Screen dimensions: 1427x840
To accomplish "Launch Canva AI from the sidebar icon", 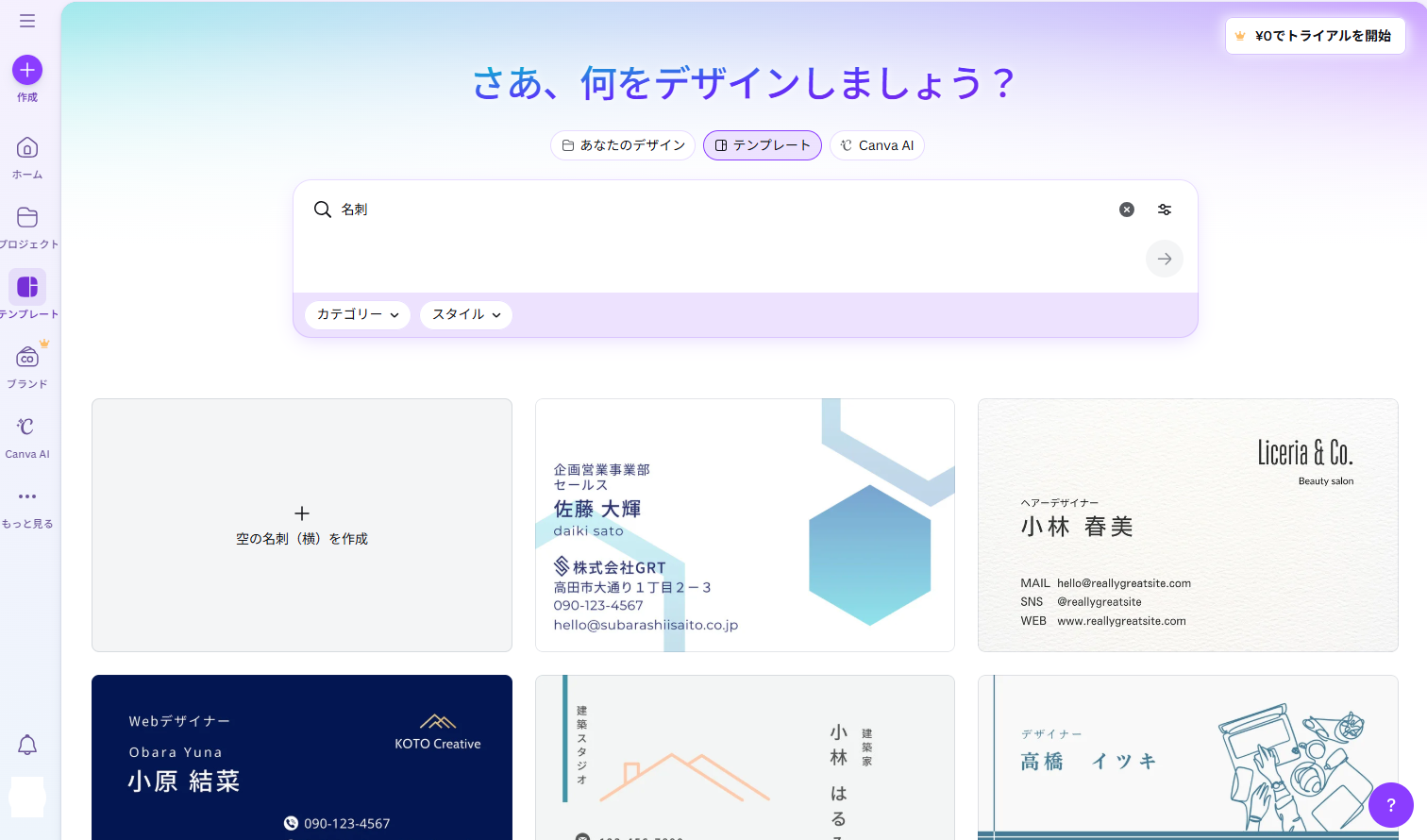I will [27, 429].
